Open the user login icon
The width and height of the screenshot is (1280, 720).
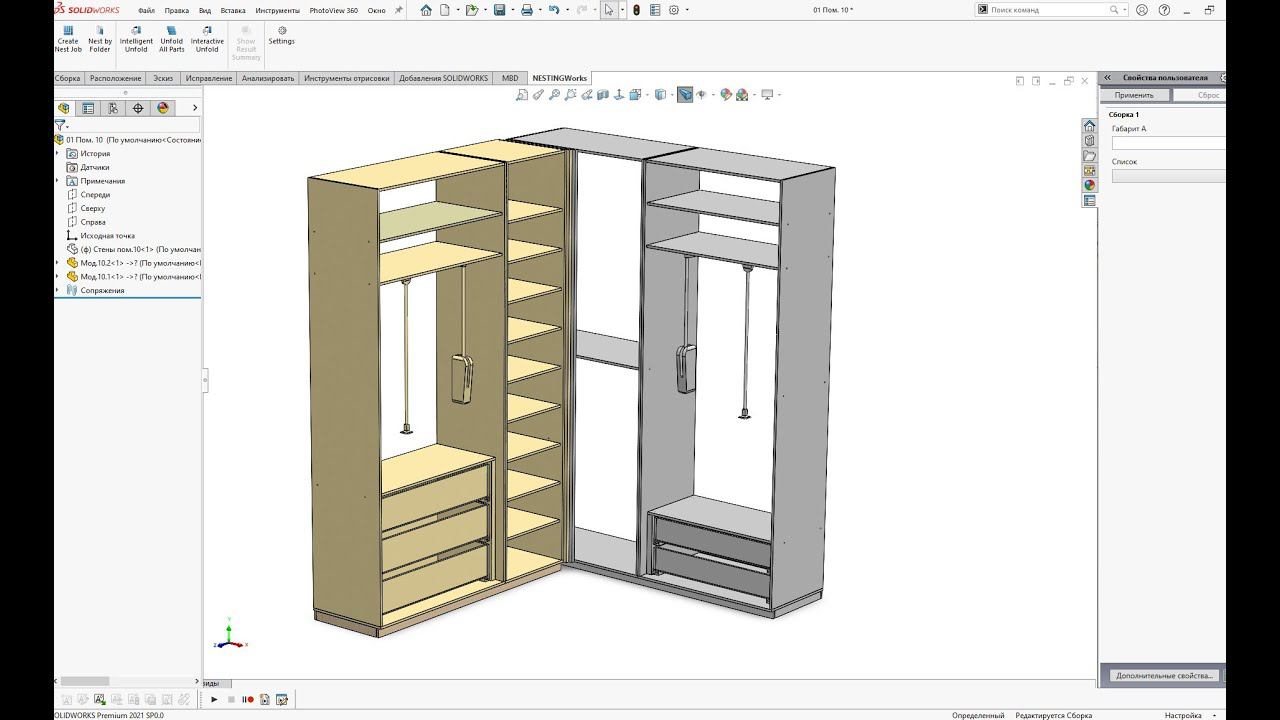tap(1140, 10)
